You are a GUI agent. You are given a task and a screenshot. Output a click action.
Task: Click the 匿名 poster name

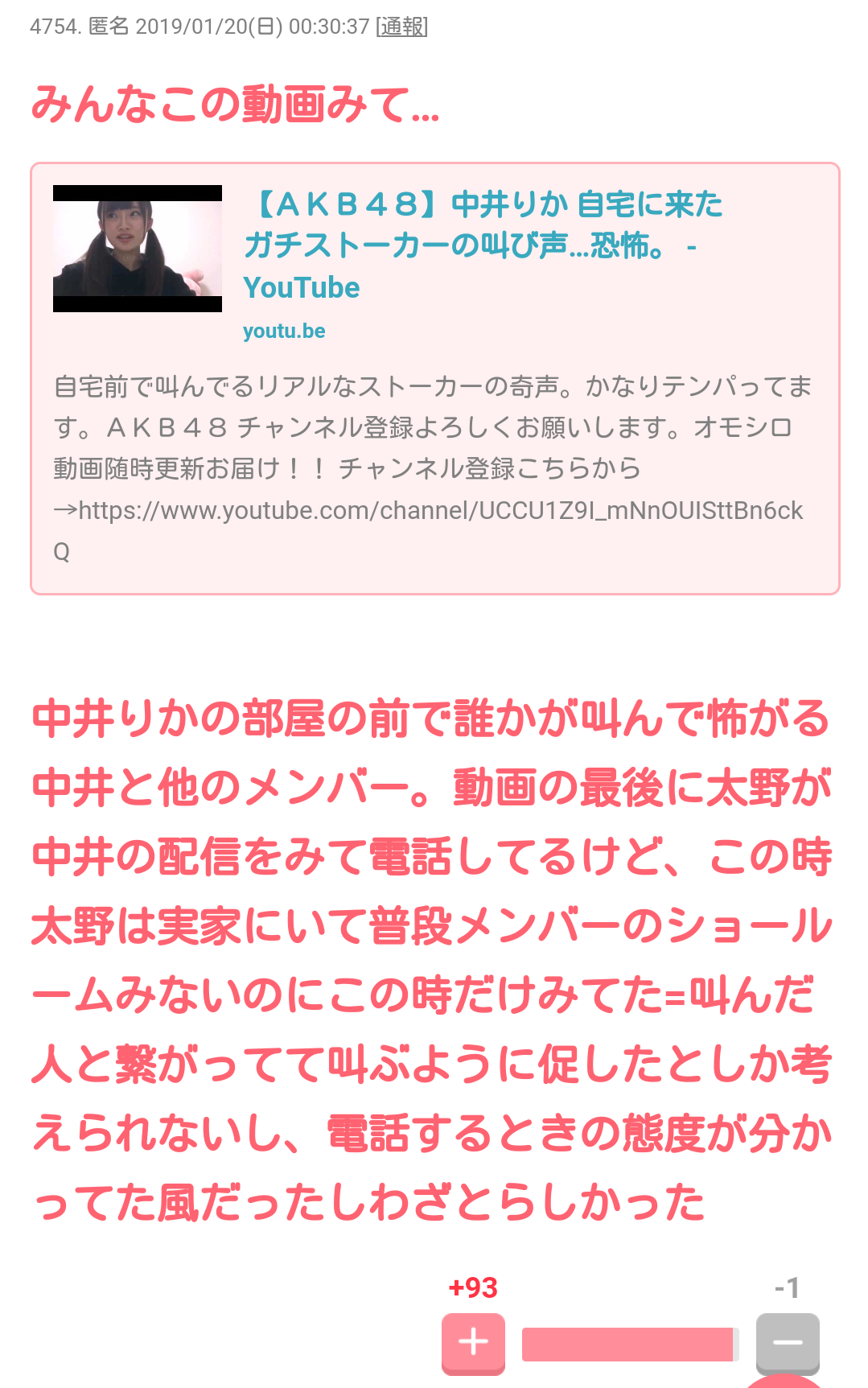(x=109, y=27)
